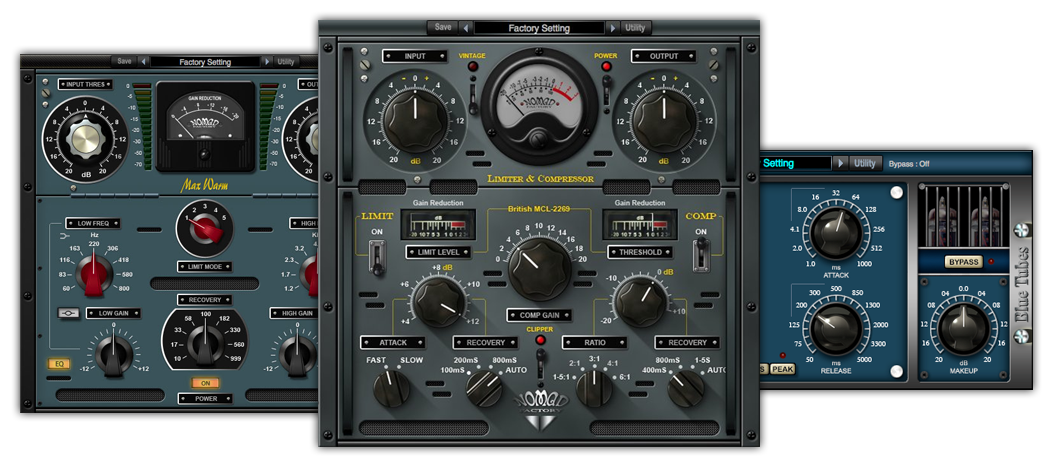
Task: Open the Factory Setting preset list in center plugin
Action: click(x=539, y=28)
